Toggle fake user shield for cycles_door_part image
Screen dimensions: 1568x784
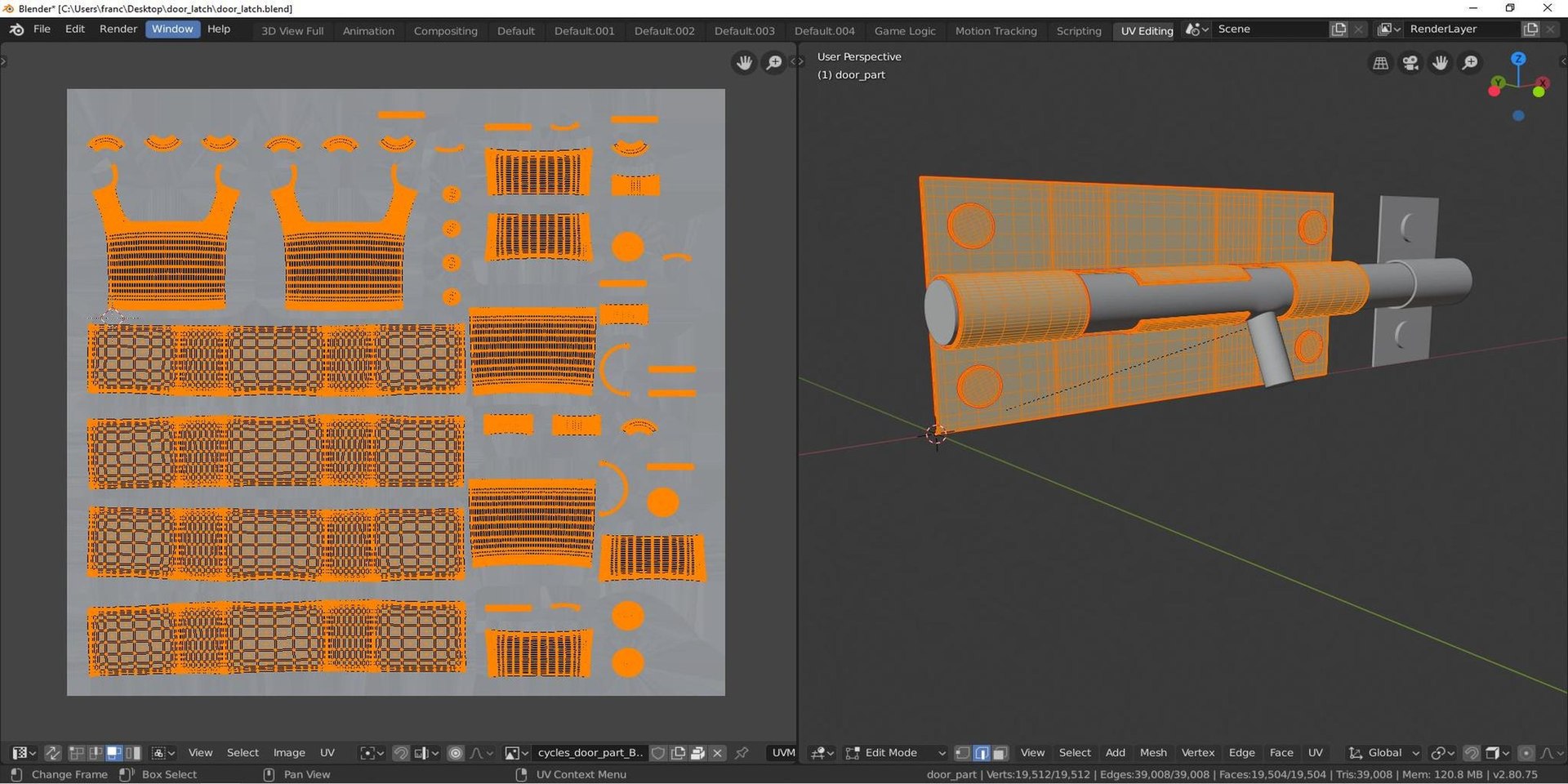pyautogui.click(x=658, y=753)
